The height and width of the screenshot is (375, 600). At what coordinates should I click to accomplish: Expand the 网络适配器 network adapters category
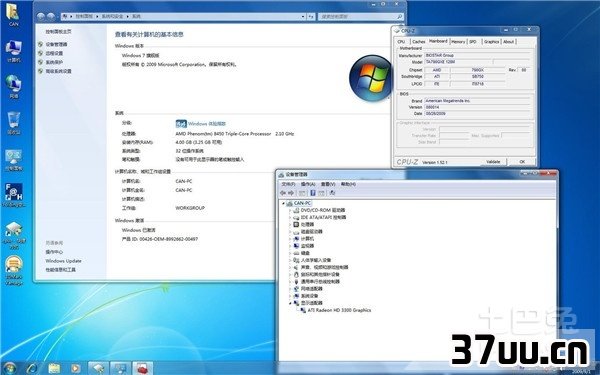(x=290, y=289)
